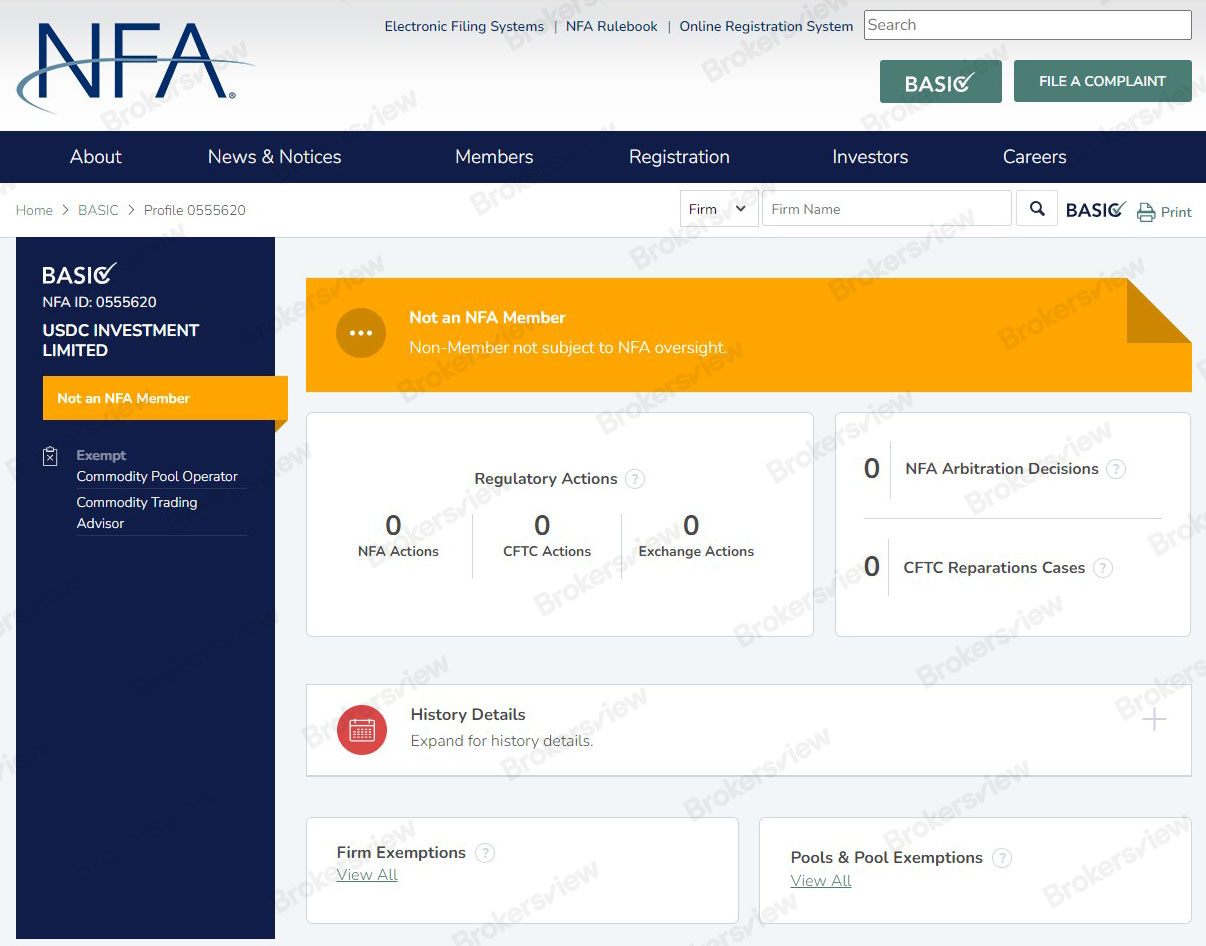View All firm exemptions
Image resolution: width=1206 pixels, height=946 pixels.
pyautogui.click(x=366, y=875)
